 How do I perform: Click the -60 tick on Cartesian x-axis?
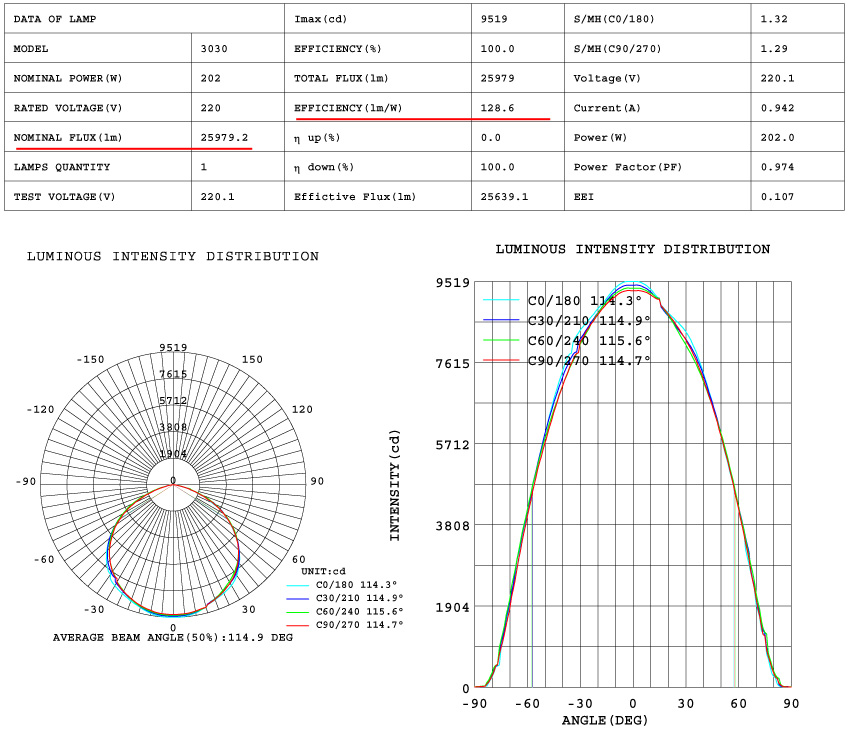pos(527,703)
